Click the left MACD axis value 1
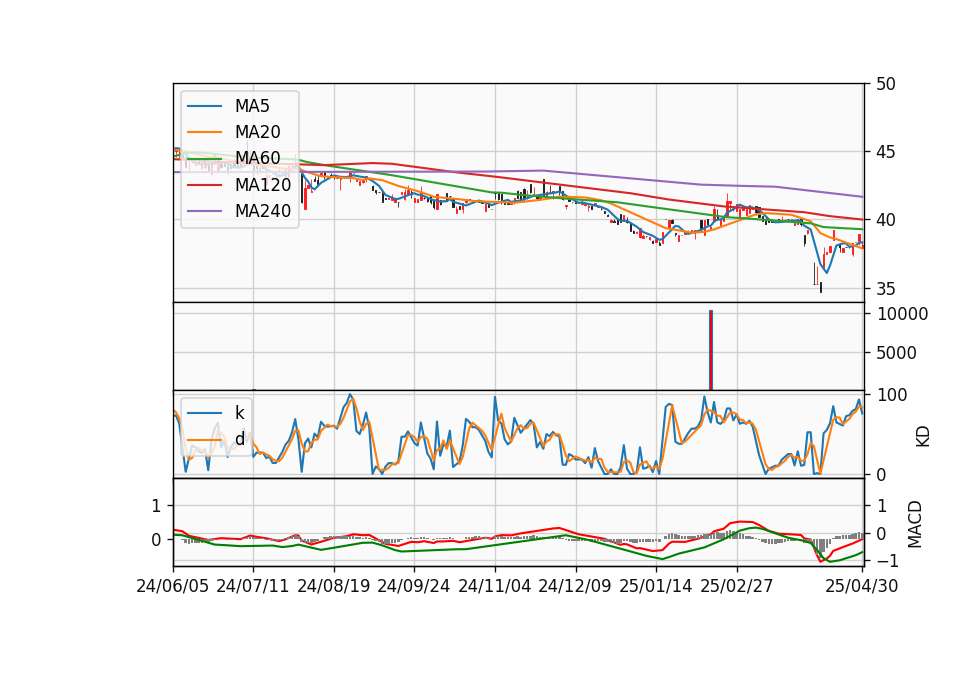Viewport: 960px width, 690px height. click(x=156, y=506)
